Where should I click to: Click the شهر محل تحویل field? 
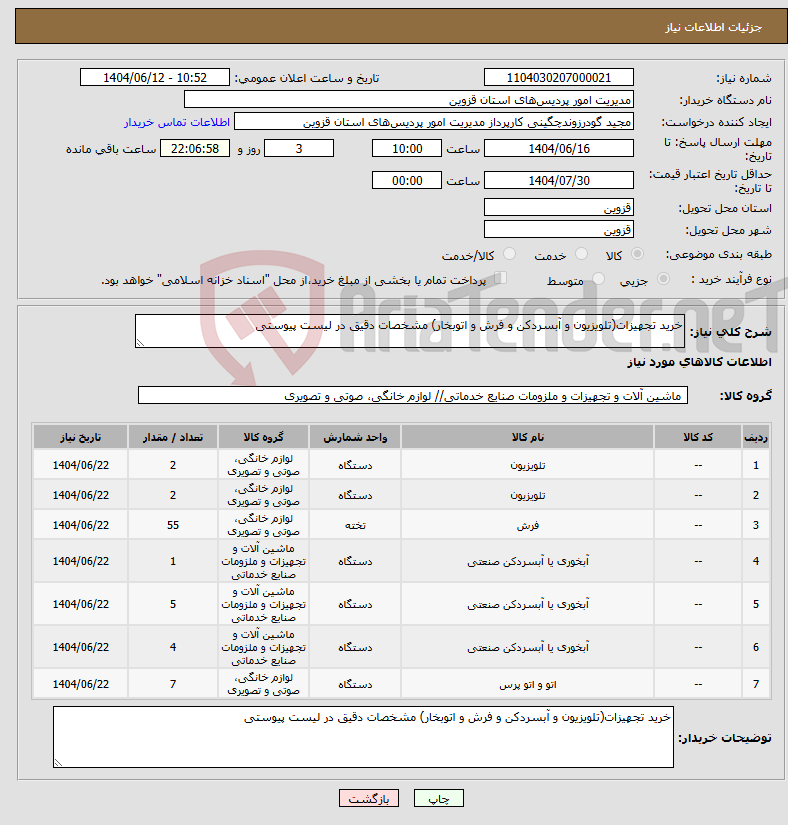tap(559, 229)
